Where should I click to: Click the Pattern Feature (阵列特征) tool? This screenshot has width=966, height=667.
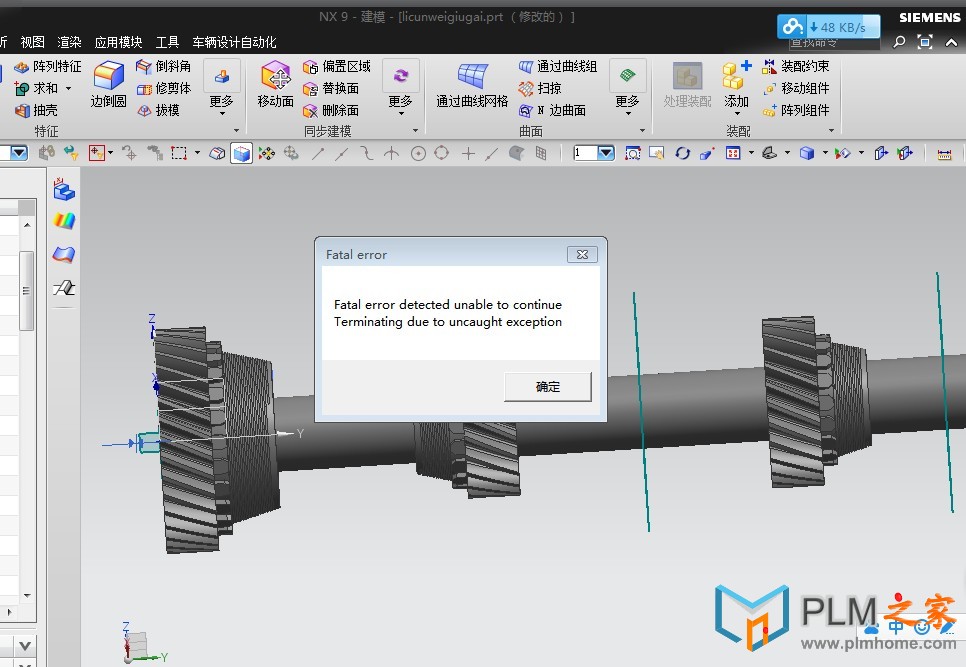pos(48,67)
